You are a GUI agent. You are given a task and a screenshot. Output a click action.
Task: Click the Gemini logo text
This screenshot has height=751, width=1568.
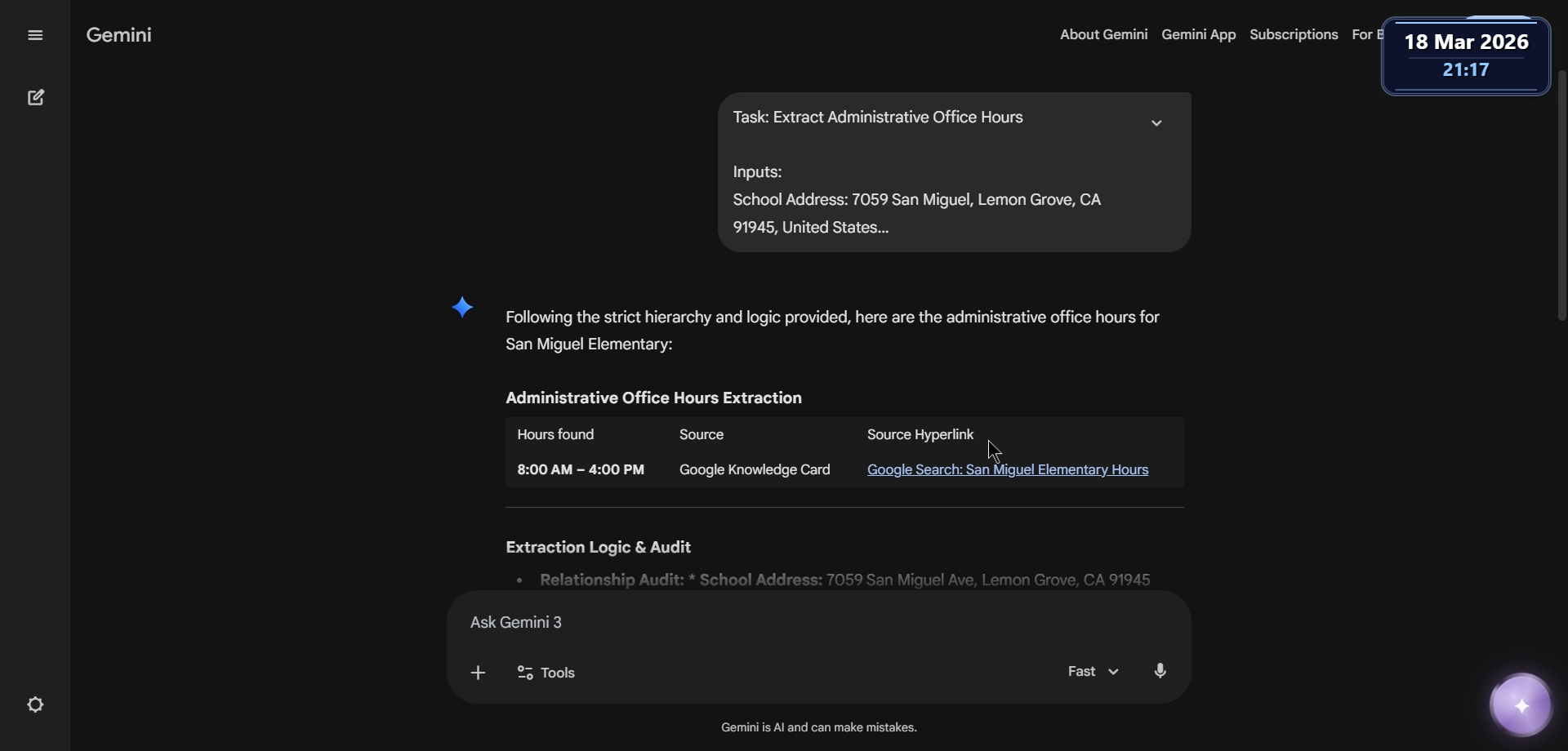[x=119, y=35]
